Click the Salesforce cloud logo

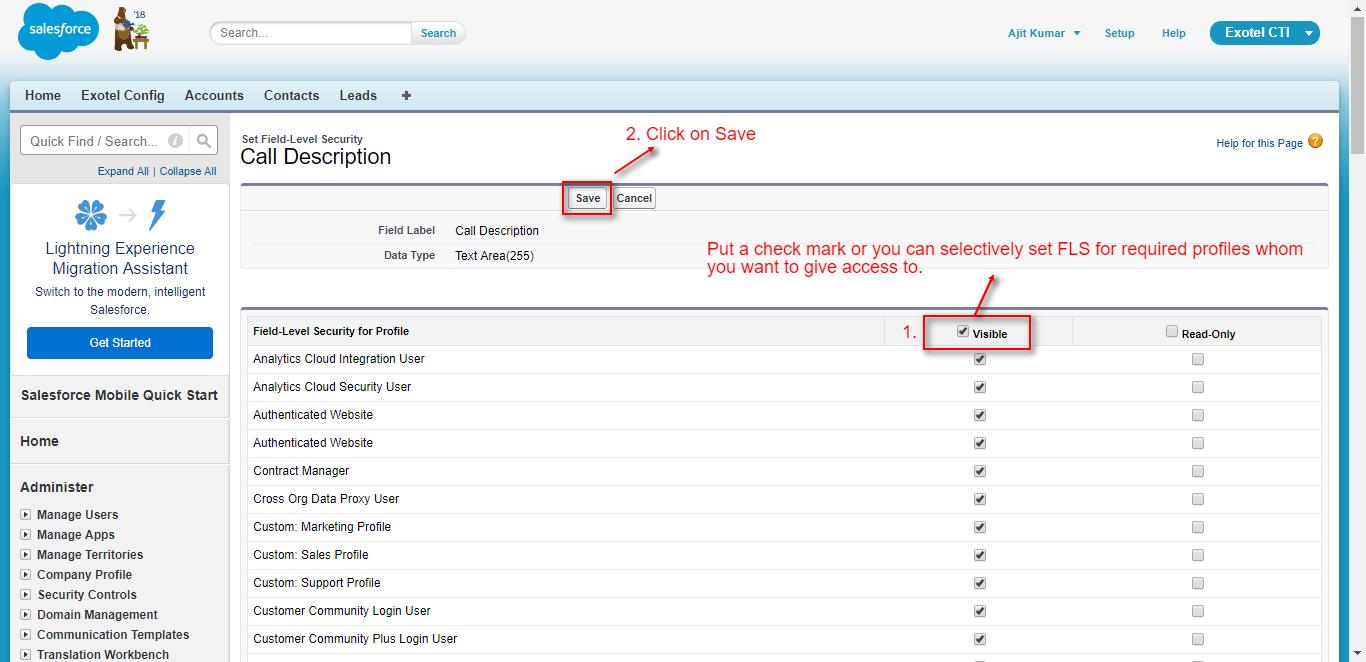59,31
